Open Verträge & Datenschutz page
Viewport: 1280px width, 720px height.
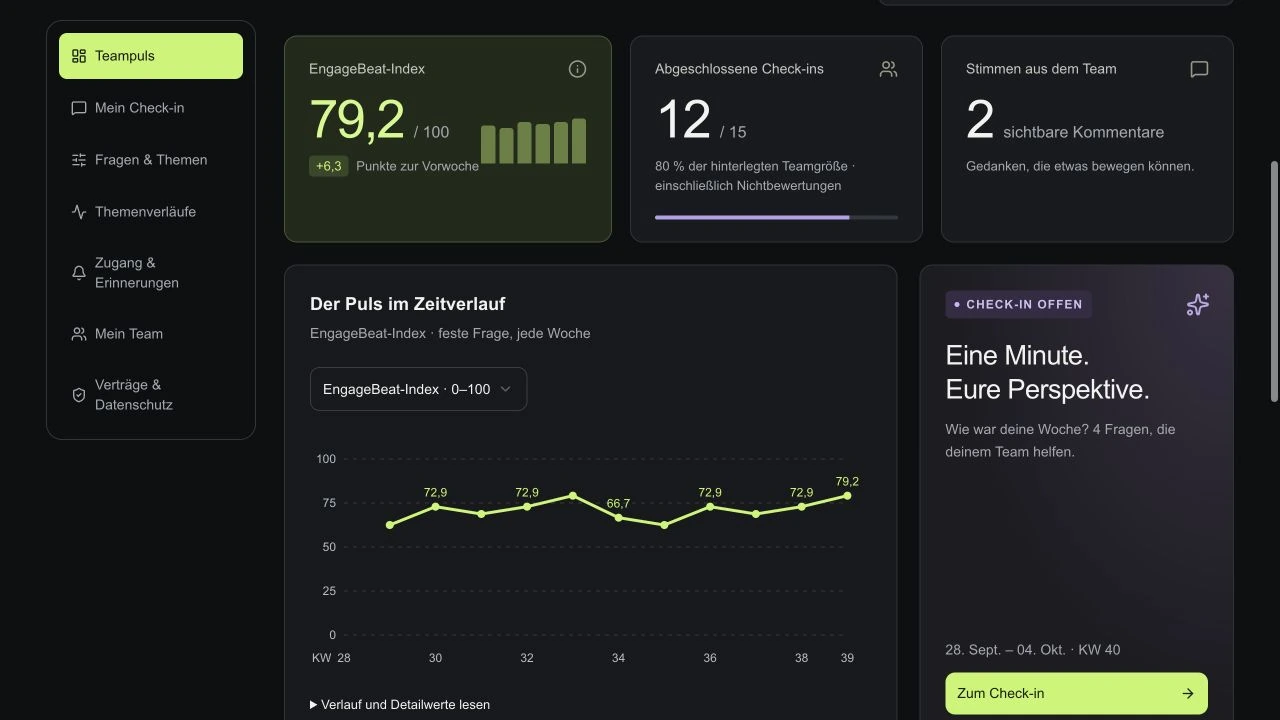click(x=151, y=395)
